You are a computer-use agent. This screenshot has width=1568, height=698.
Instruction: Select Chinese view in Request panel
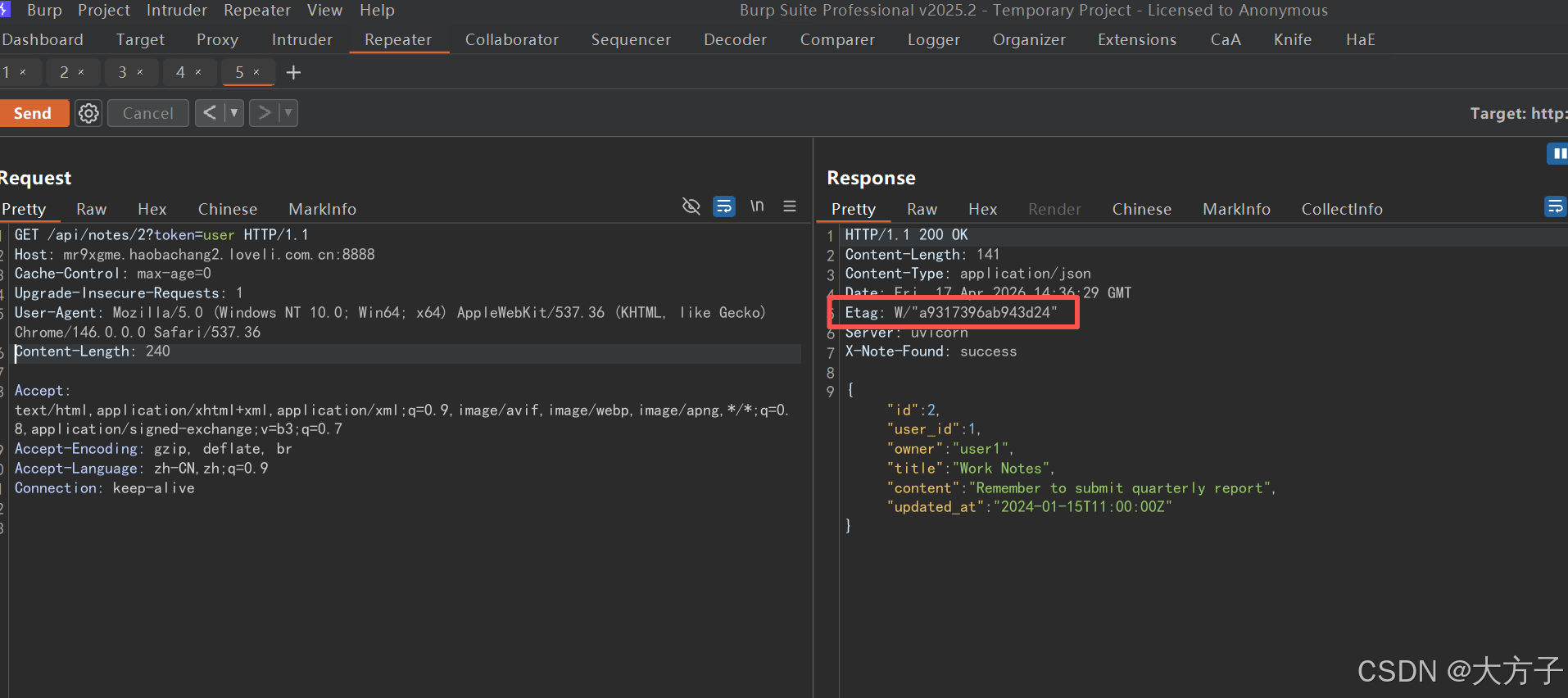click(x=228, y=209)
